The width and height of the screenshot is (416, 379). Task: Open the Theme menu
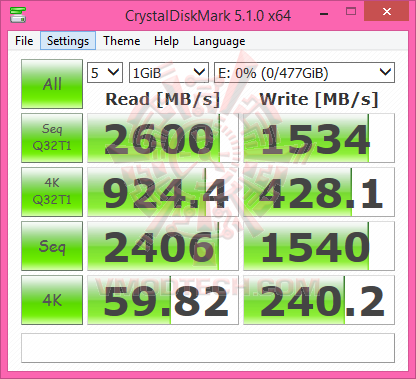pos(122,41)
